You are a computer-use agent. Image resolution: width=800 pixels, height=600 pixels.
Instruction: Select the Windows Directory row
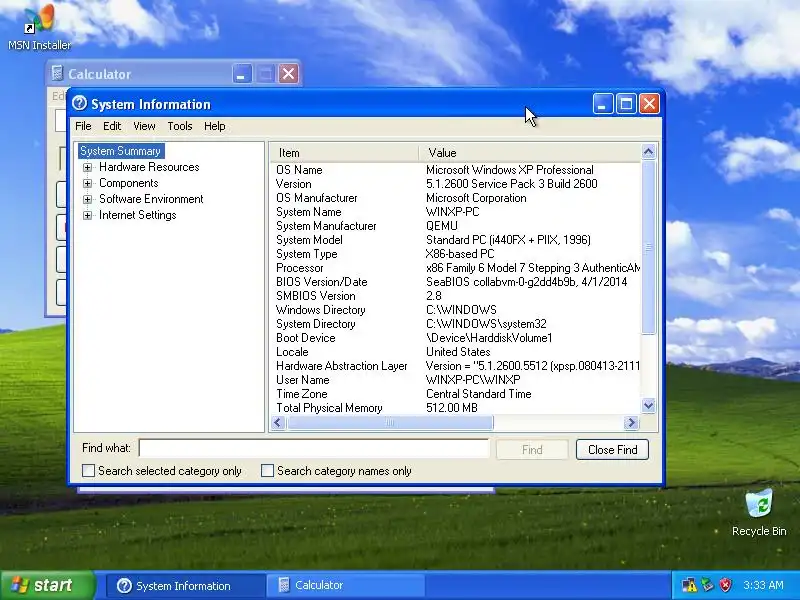pyautogui.click(x=455, y=310)
